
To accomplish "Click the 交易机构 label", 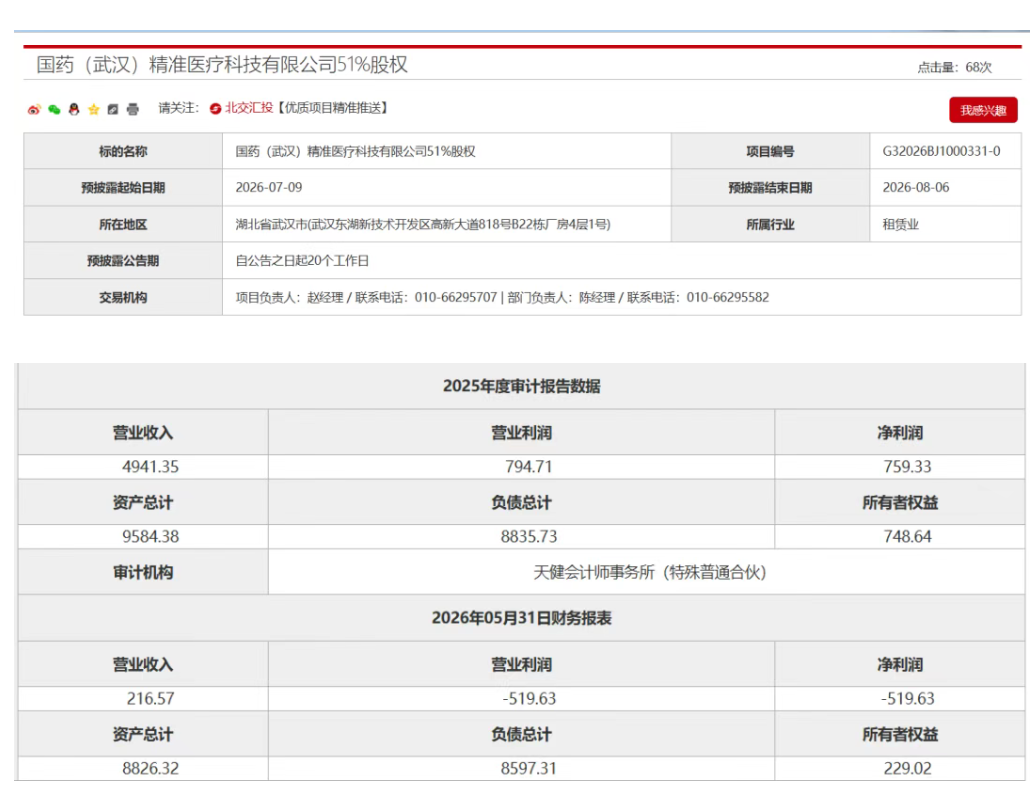I will point(123,297).
